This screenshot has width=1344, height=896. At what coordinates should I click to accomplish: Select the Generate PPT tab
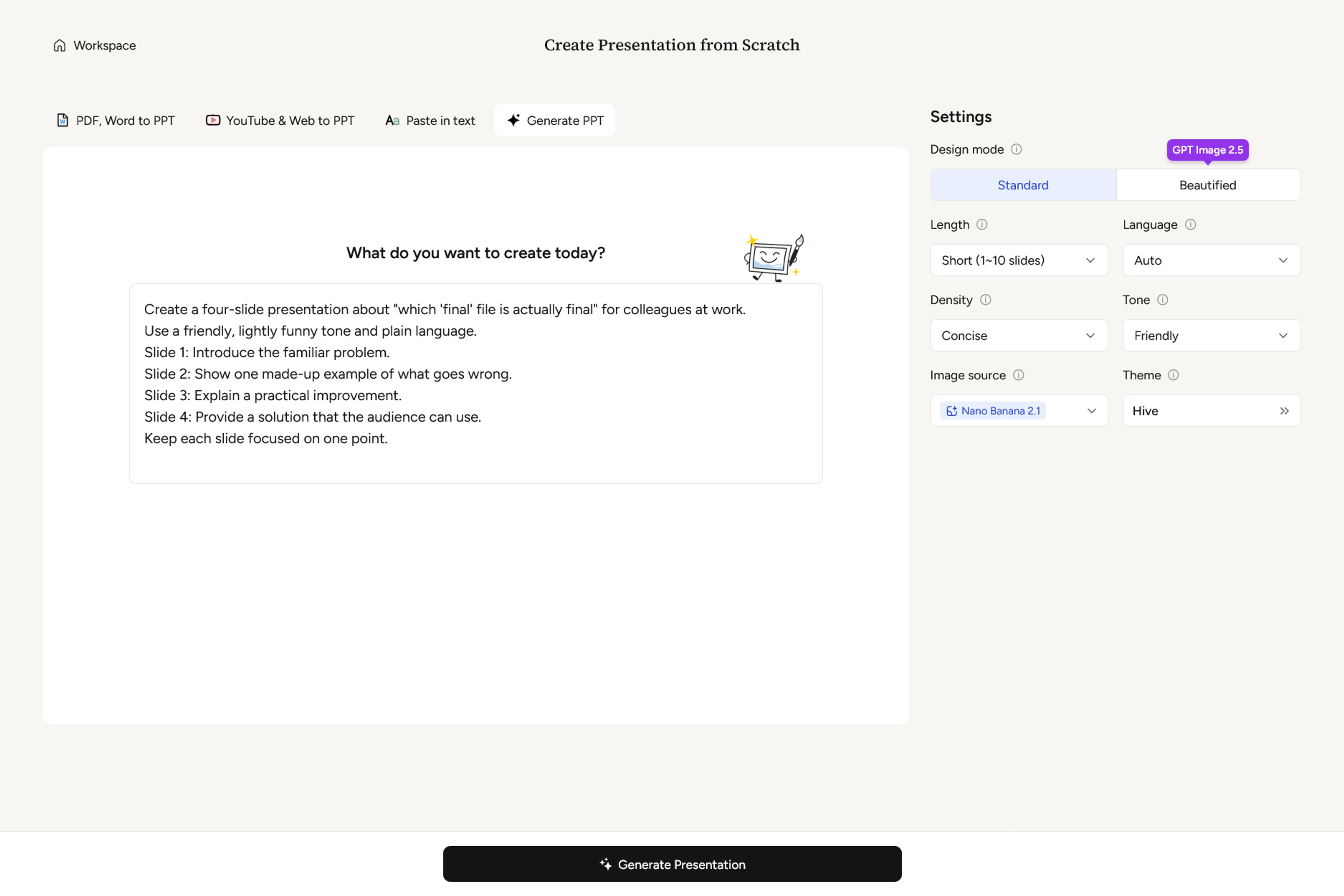coord(555,120)
